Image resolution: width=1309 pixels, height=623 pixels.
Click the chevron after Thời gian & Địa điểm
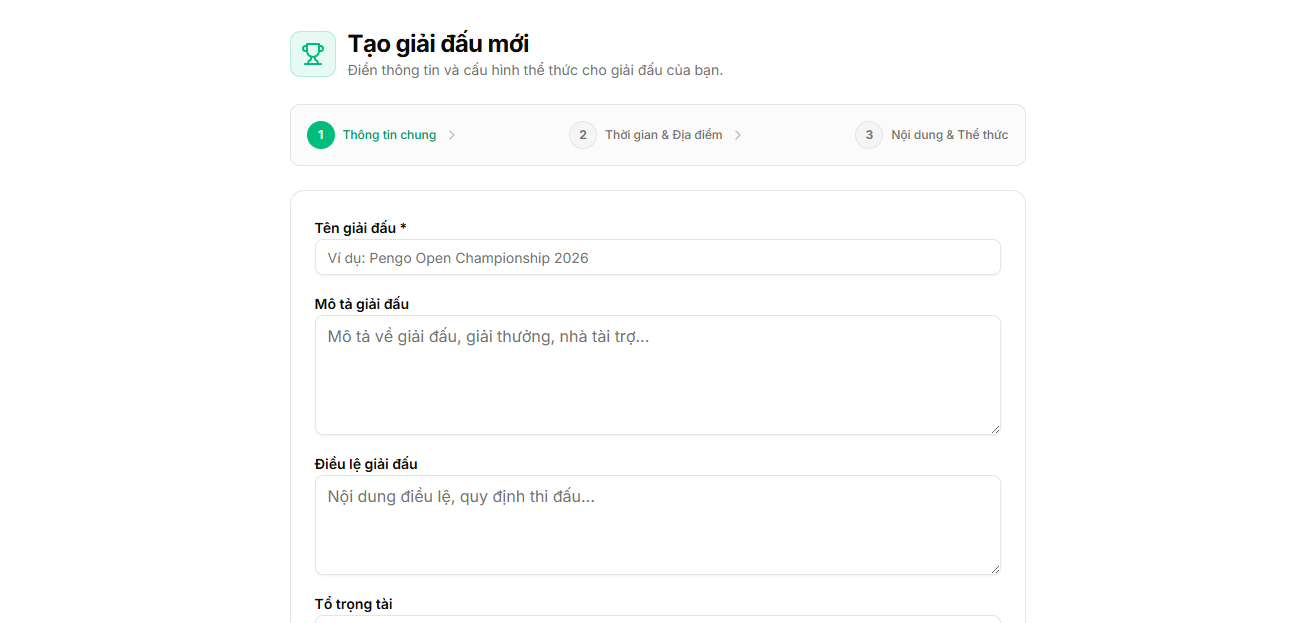point(738,135)
